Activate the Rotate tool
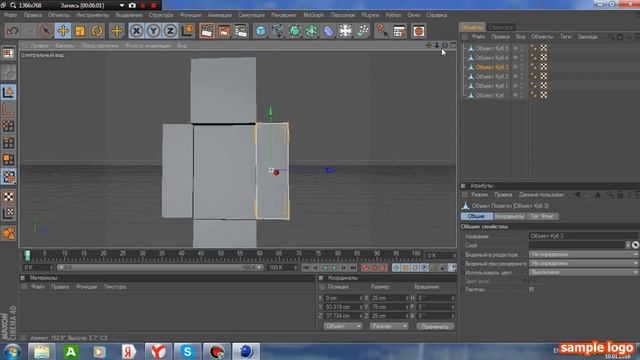Viewport: 640px width, 360px height. [97, 31]
